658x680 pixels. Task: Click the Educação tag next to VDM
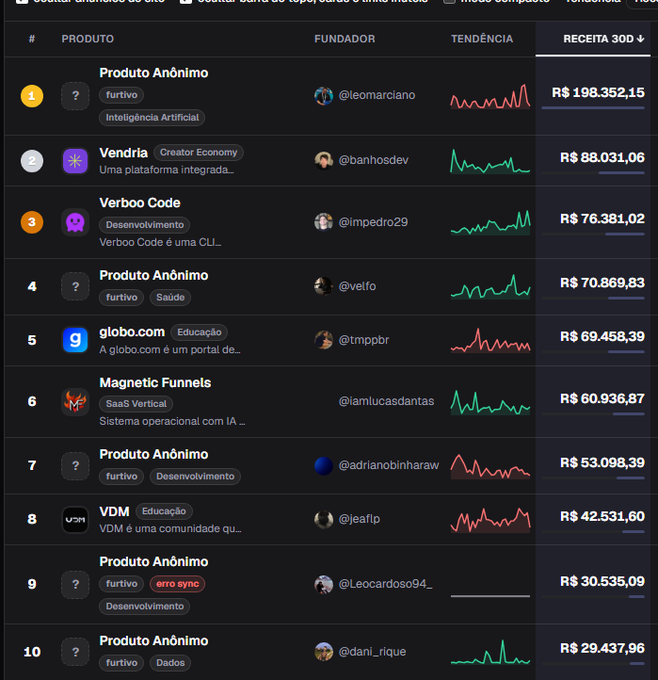164,511
